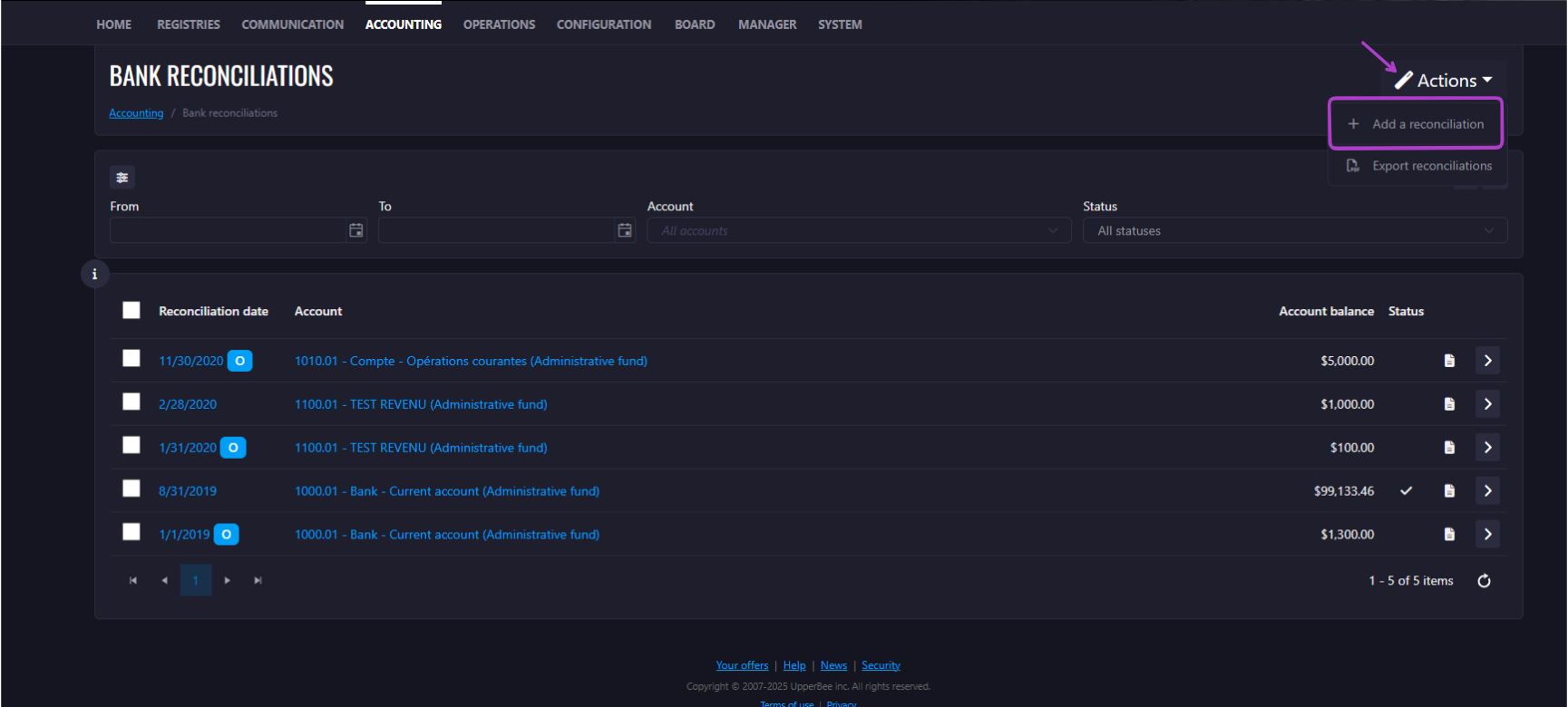Screen dimensions: 1568x707
Task: Toggle the select-all checkbox in header
Action: [131, 310]
